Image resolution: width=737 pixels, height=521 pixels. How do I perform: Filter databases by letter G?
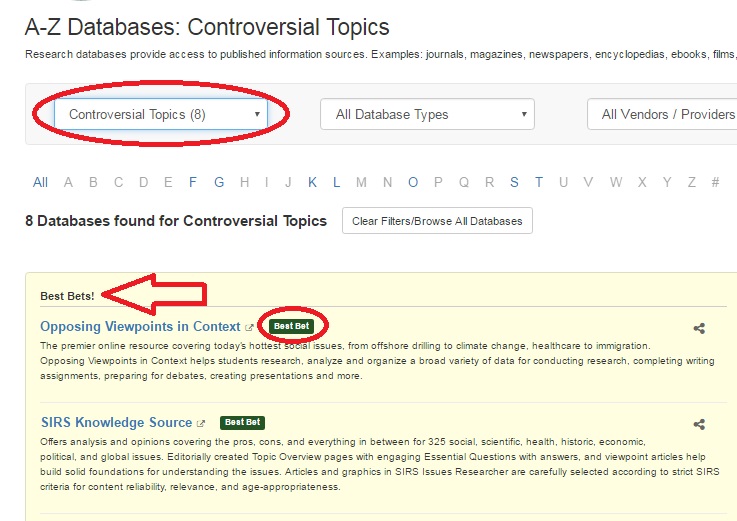coord(219,182)
